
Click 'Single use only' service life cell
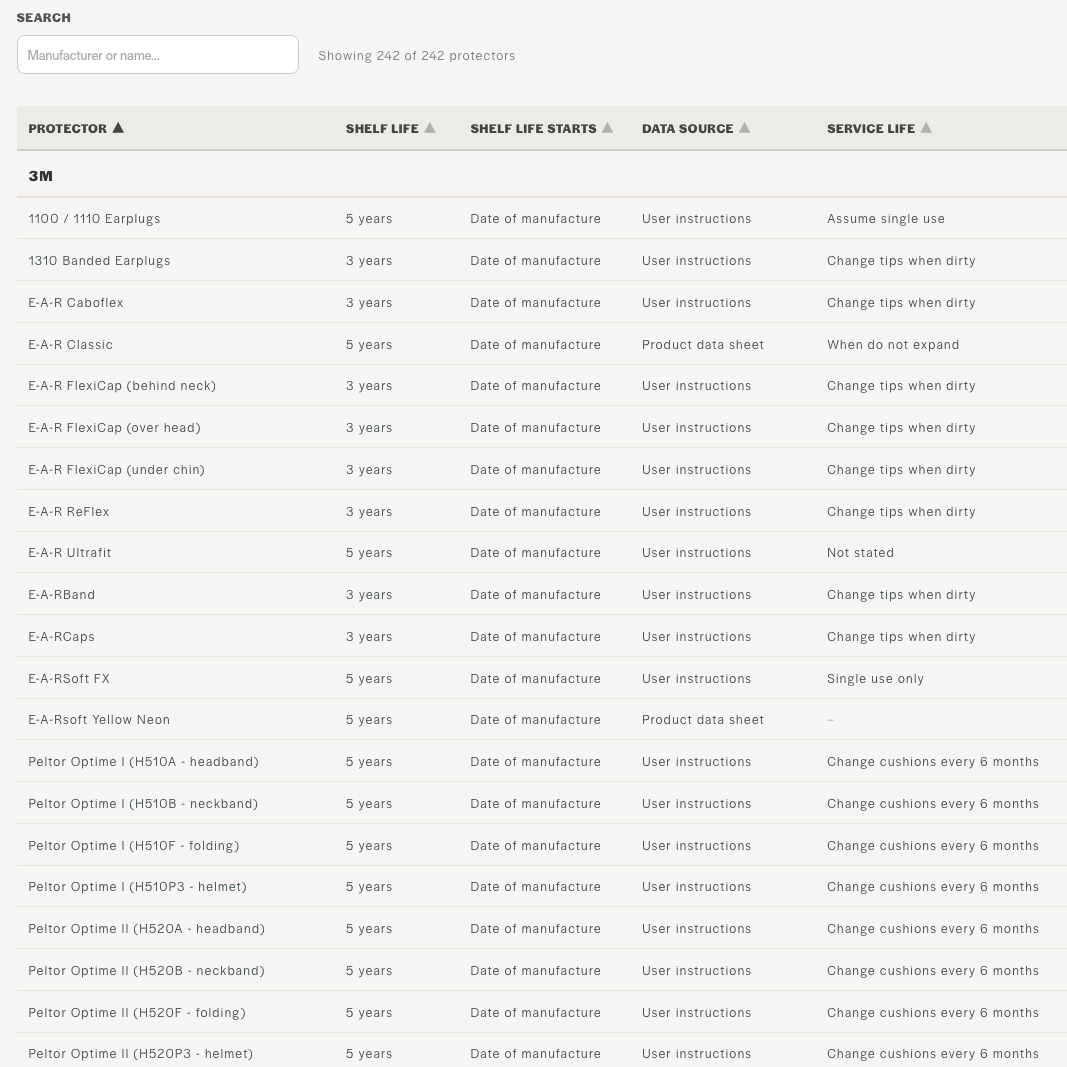coord(875,678)
